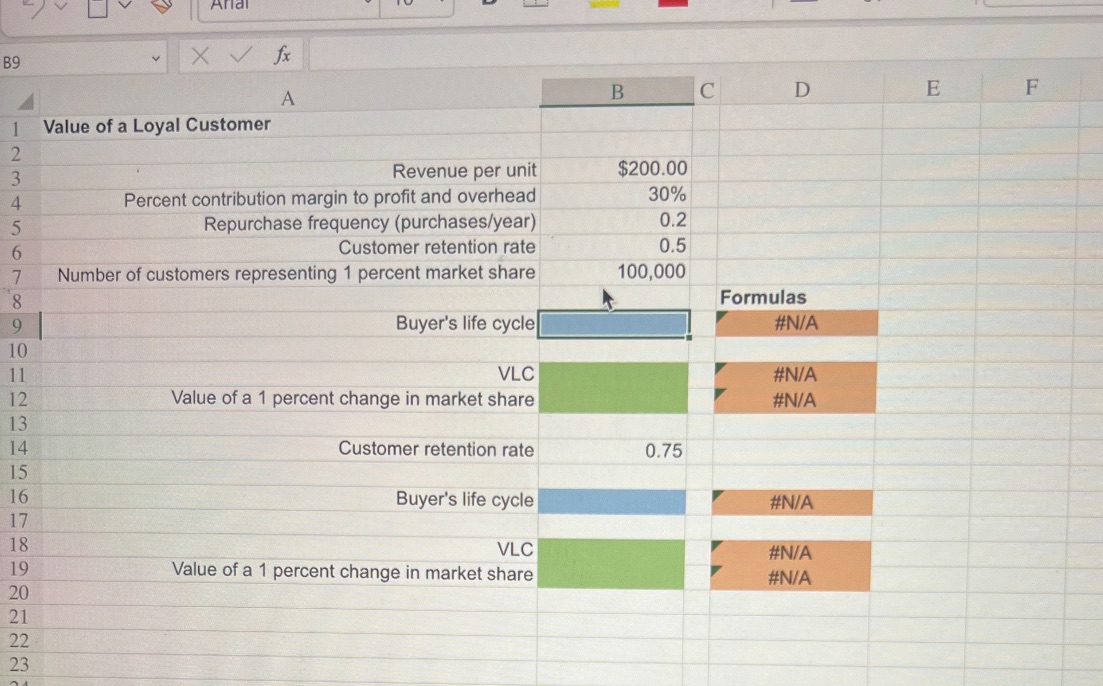Click the 30% value cell
Image resolution: width=1103 pixels, height=686 pixels.
pyautogui.click(x=617, y=194)
